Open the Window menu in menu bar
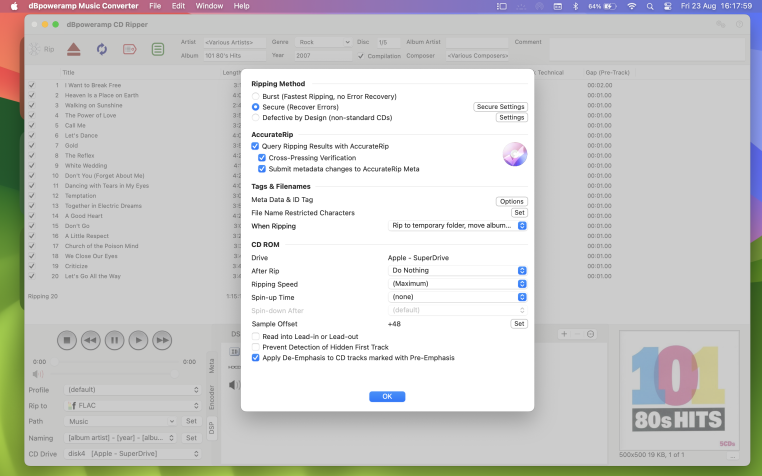 209,6
